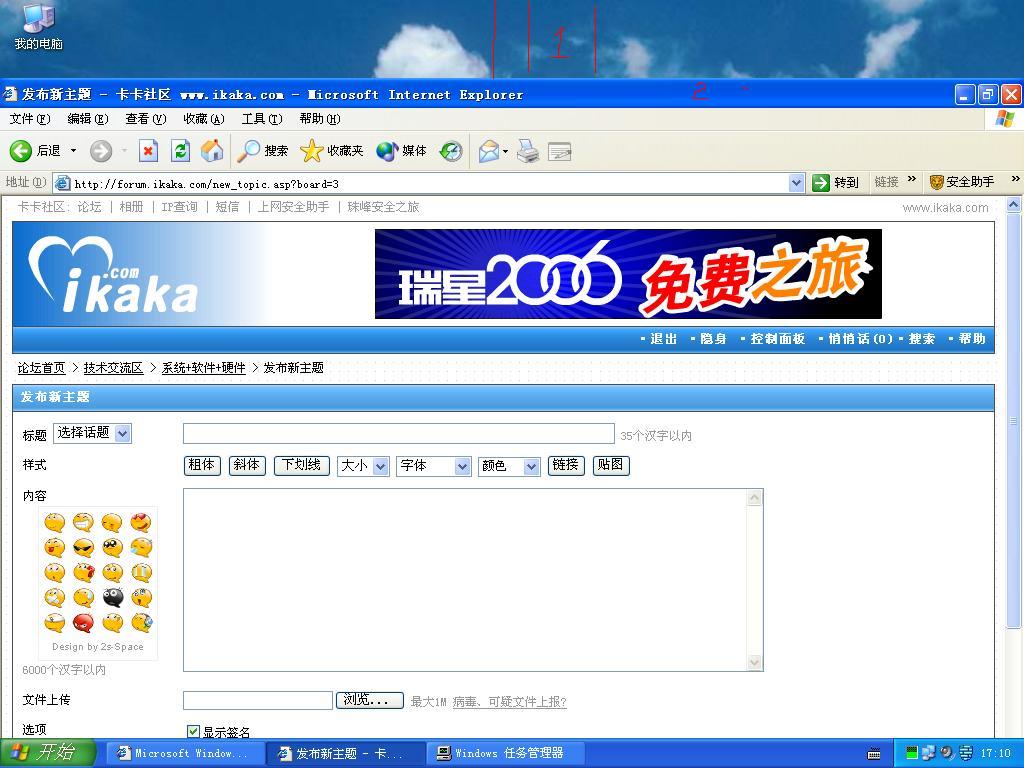Click the Mail envelope toolbar icon
The image size is (1024, 768).
pos(488,151)
